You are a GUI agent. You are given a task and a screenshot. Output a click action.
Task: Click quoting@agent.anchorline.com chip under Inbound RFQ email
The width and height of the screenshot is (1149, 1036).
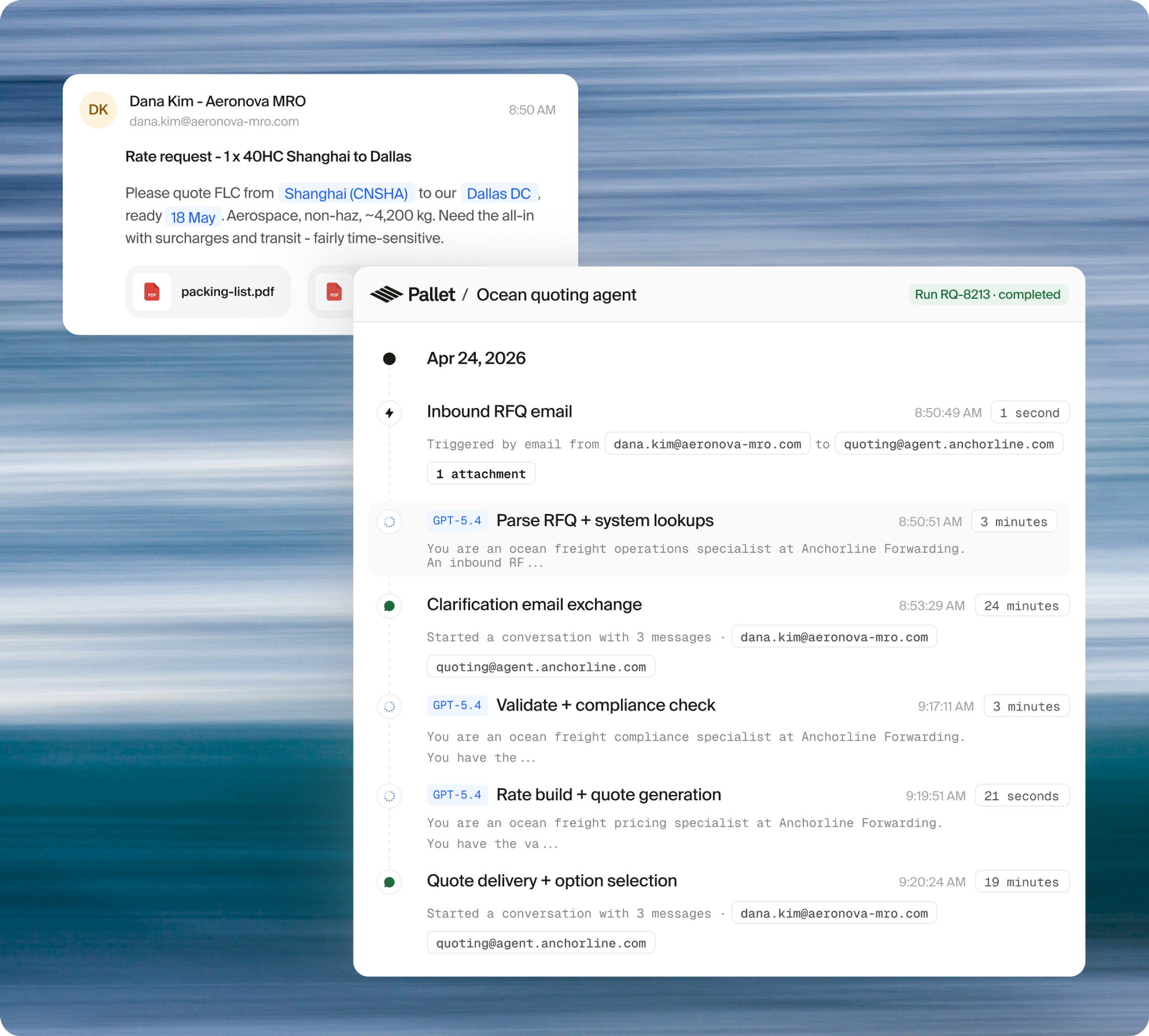pos(948,444)
